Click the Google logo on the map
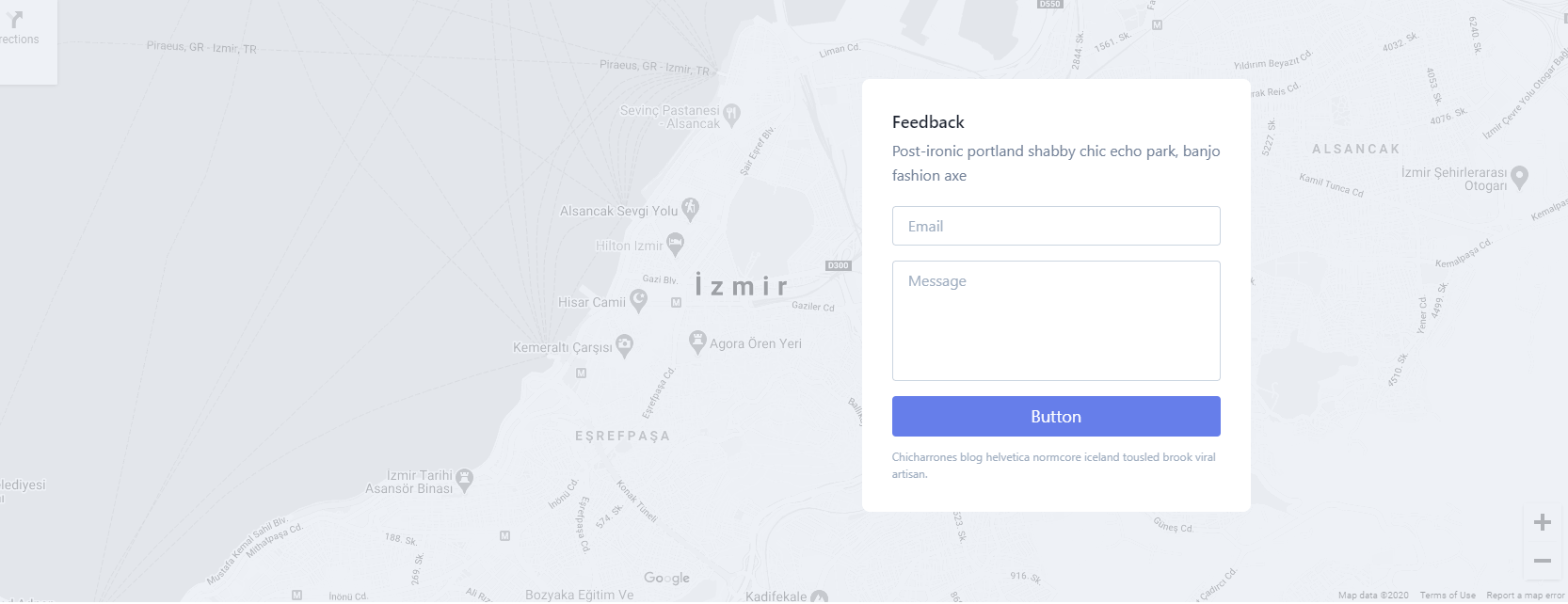 tap(666, 578)
